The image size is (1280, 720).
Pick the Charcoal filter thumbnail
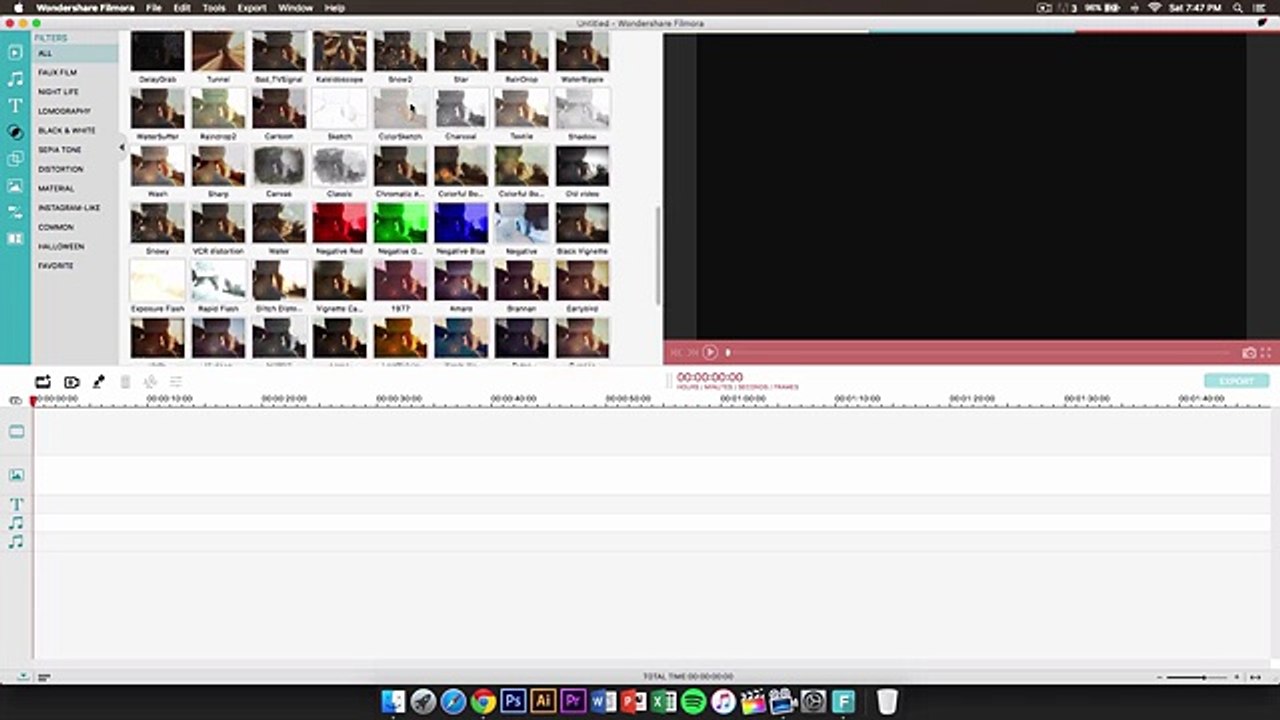pyautogui.click(x=461, y=108)
